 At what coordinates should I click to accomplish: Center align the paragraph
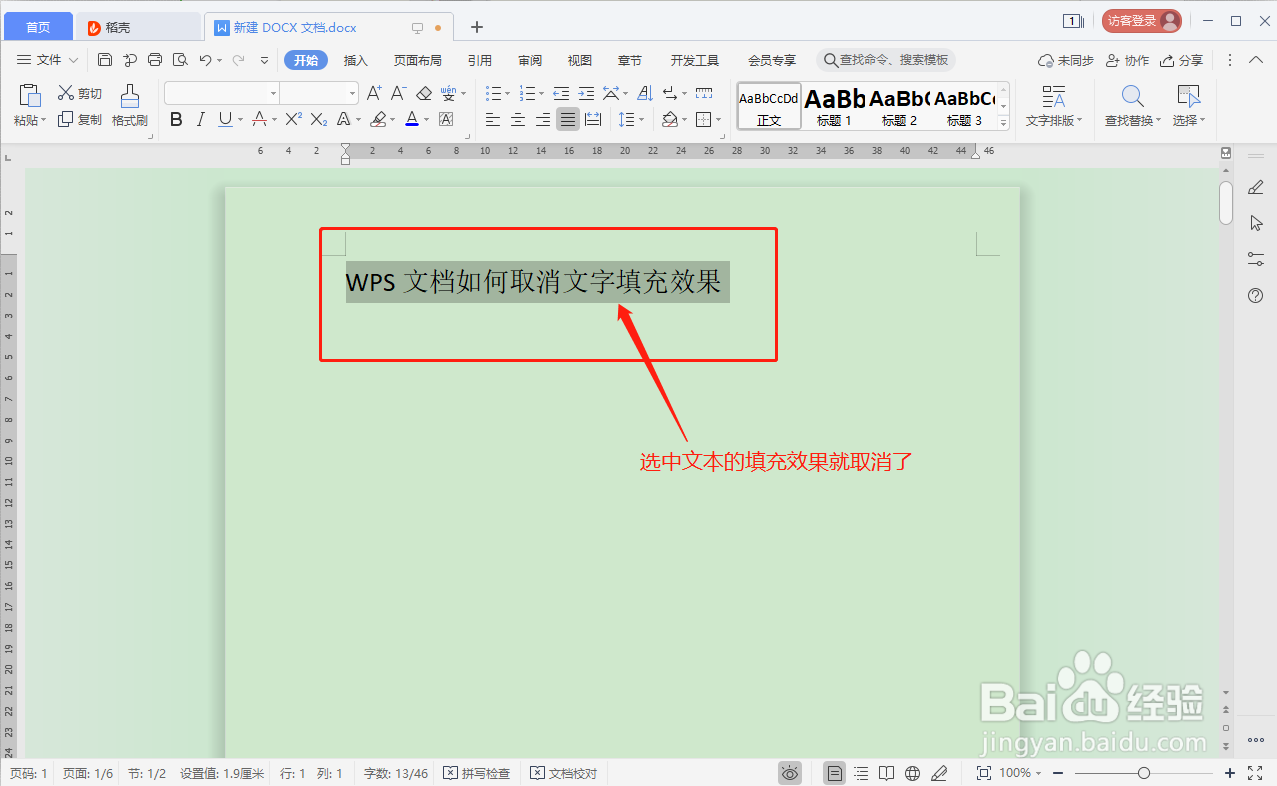coord(518,120)
